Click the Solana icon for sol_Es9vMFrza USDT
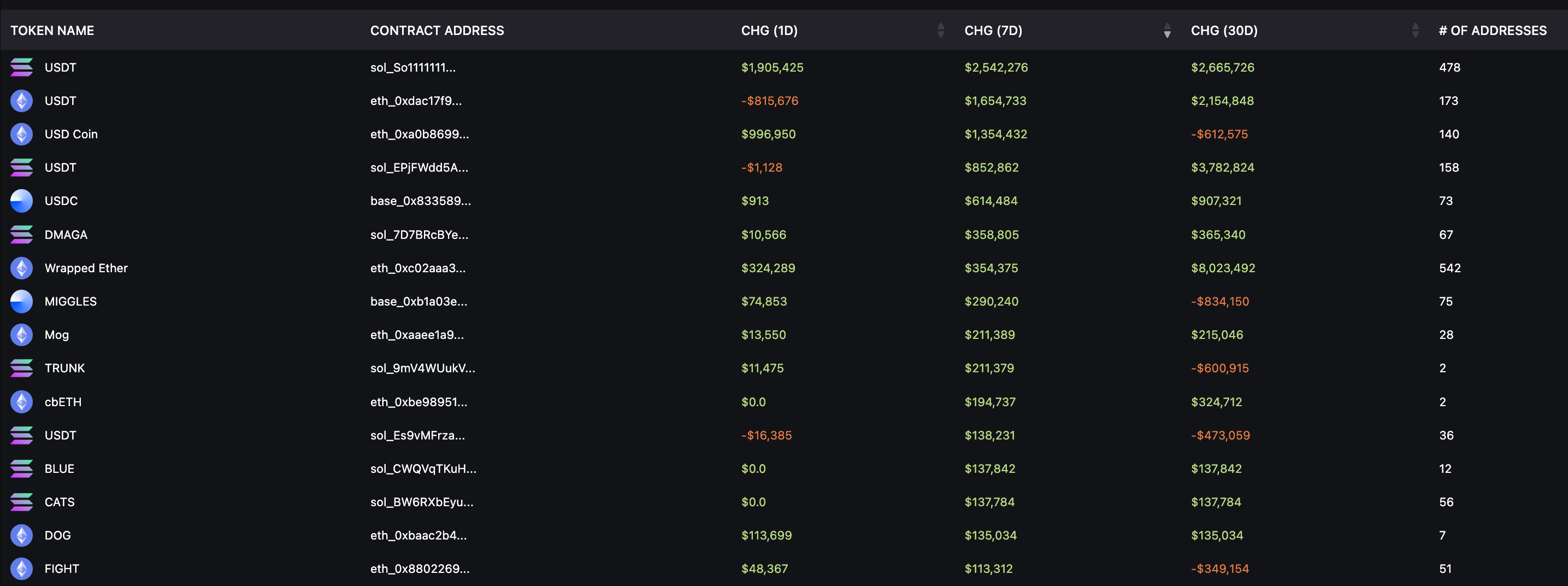The height and width of the screenshot is (586, 1568). pyautogui.click(x=21, y=435)
